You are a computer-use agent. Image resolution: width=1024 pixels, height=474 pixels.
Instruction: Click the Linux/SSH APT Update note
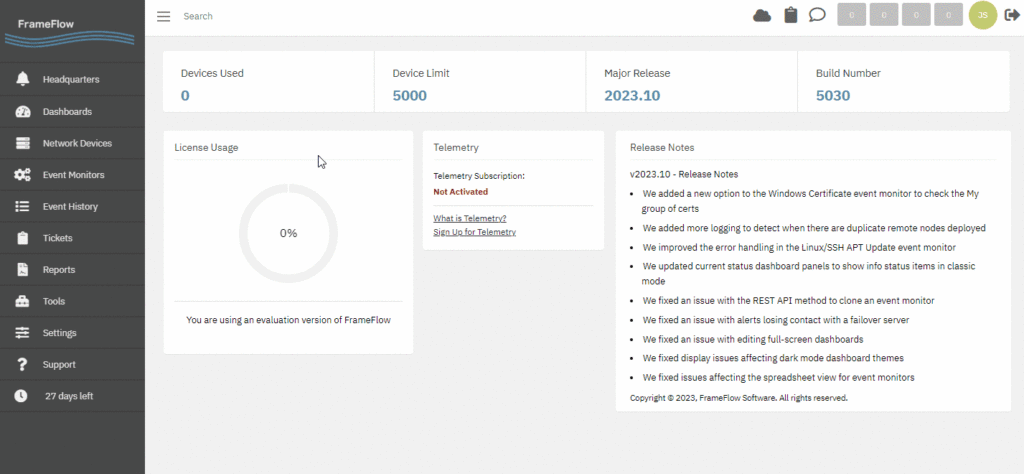[799, 247]
